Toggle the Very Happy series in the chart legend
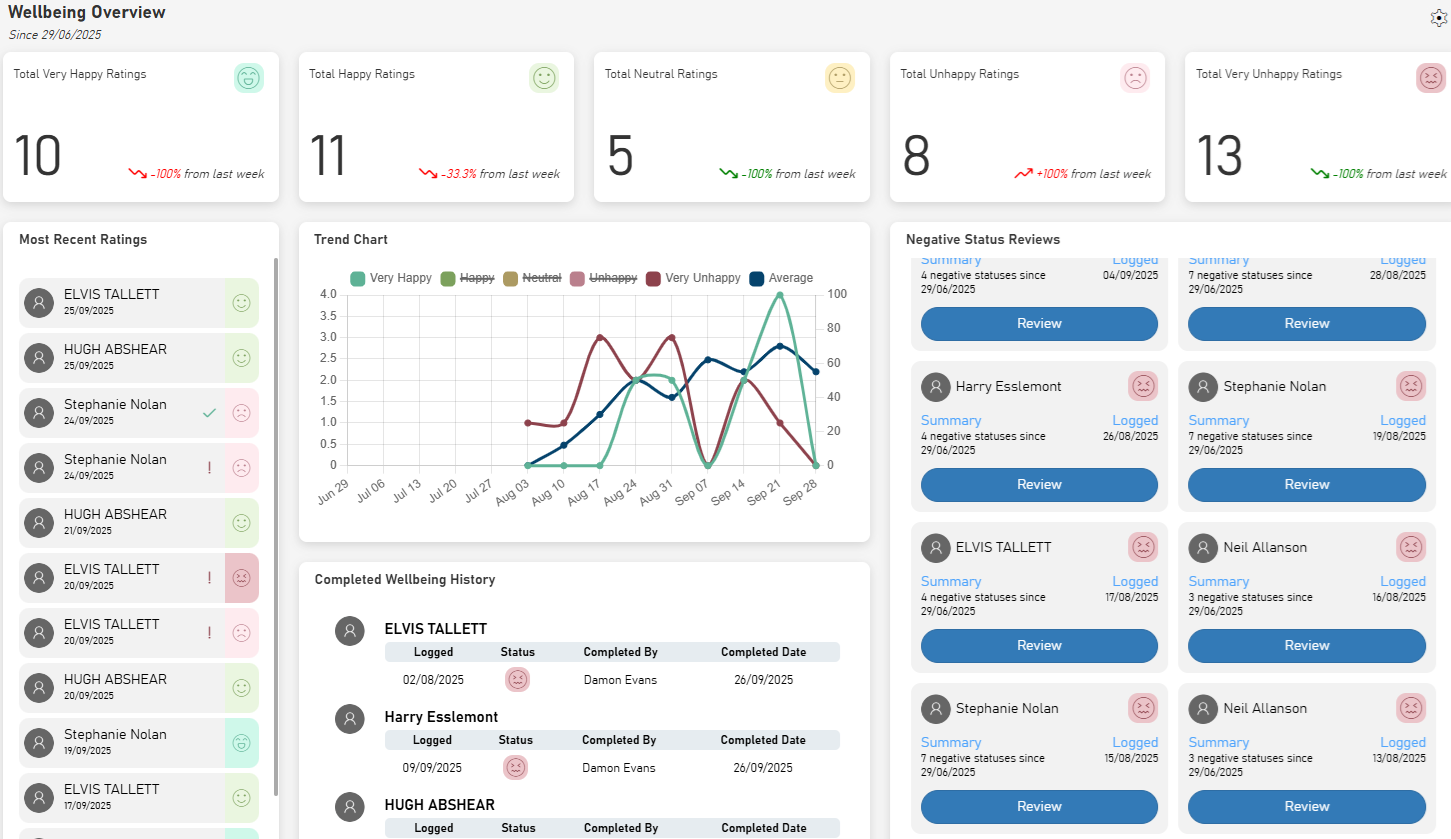The image size is (1451, 839). [x=390, y=278]
